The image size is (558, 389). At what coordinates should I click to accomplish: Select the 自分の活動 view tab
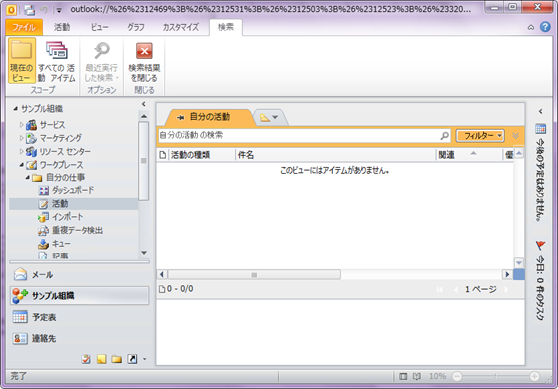click(210, 117)
